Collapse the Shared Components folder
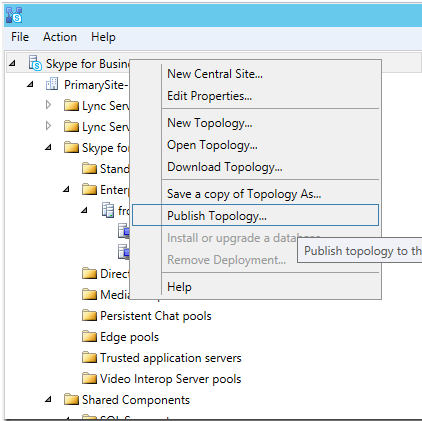The width and height of the screenshot is (422, 421). click(x=48, y=399)
